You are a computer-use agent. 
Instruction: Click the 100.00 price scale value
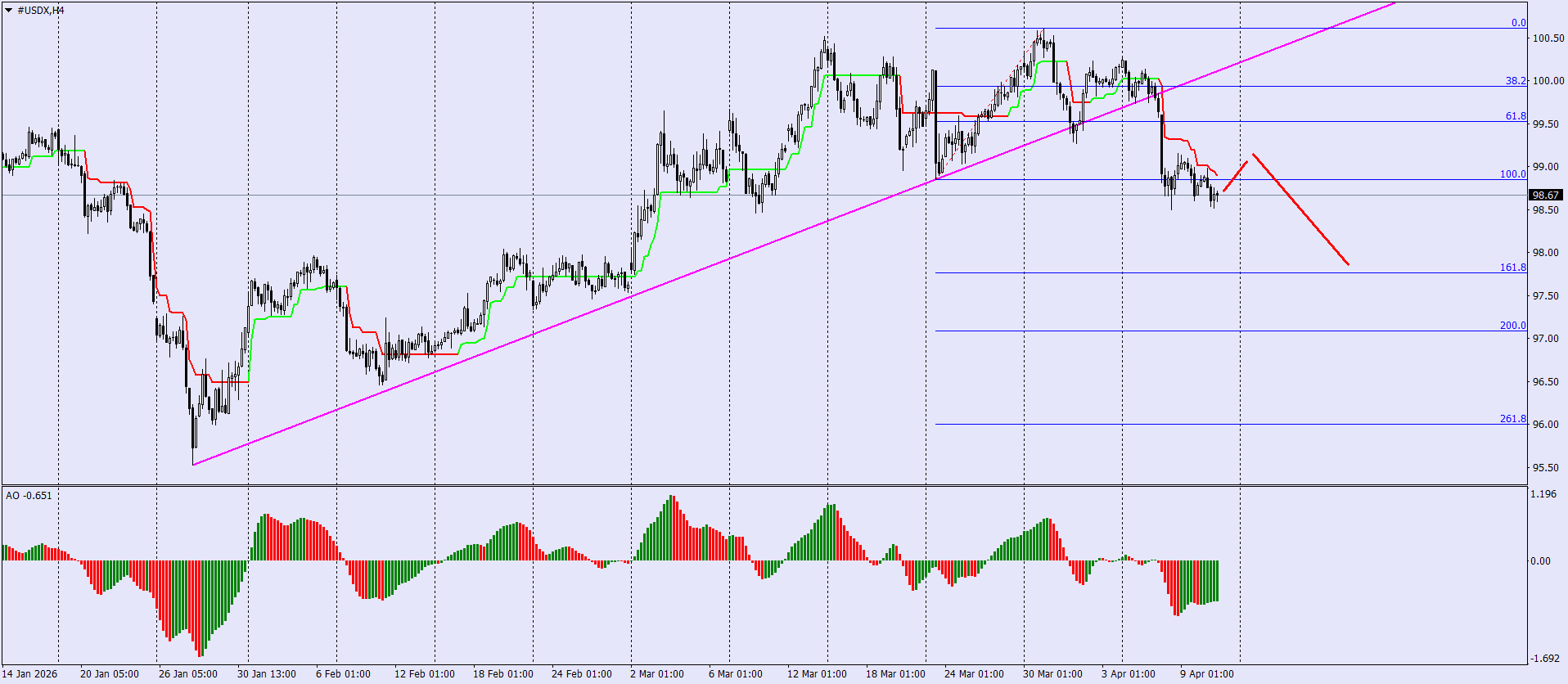[1548, 81]
